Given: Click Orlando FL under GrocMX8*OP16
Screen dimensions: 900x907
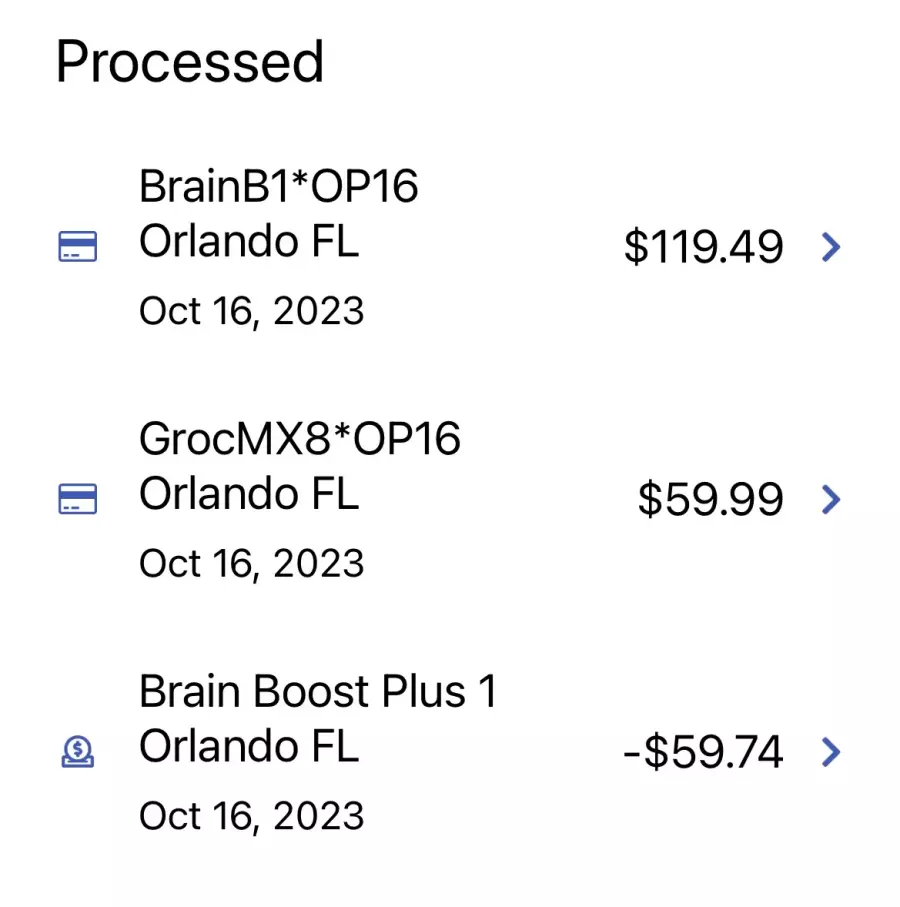Looking at the screenshot, I should click(249, 494).
